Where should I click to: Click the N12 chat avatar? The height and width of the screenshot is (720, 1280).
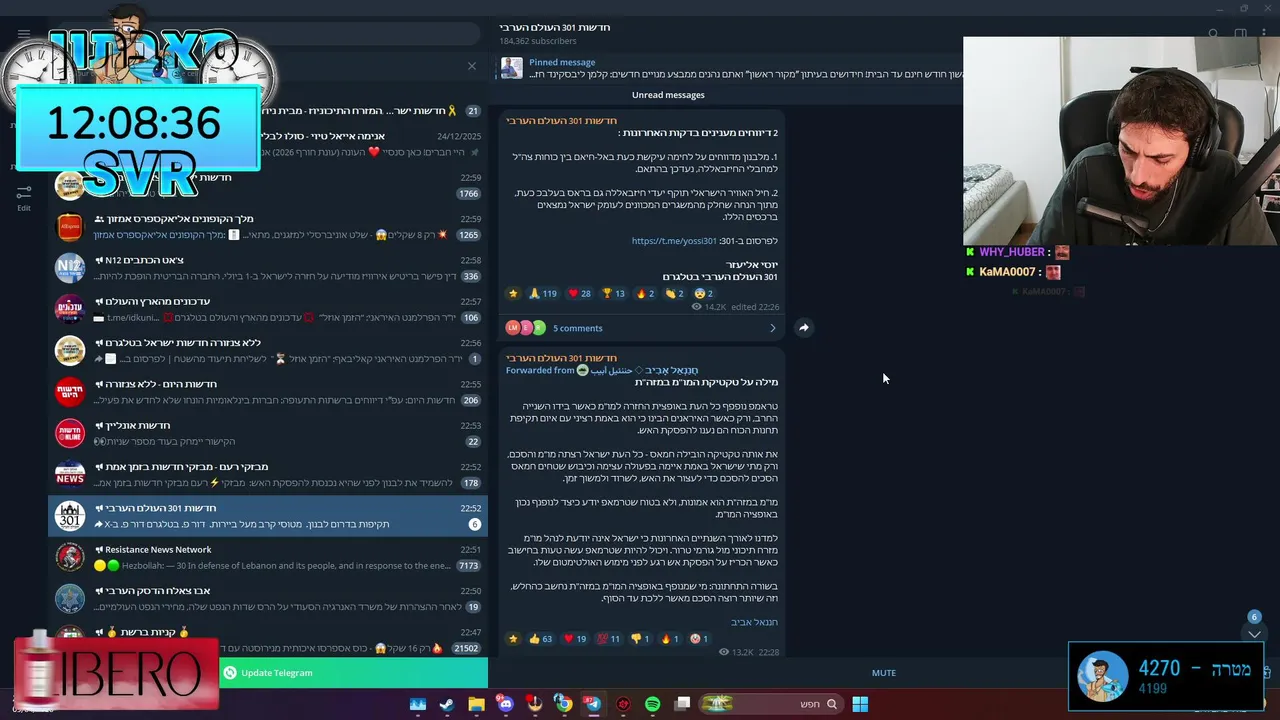click(x=69, y=268)
